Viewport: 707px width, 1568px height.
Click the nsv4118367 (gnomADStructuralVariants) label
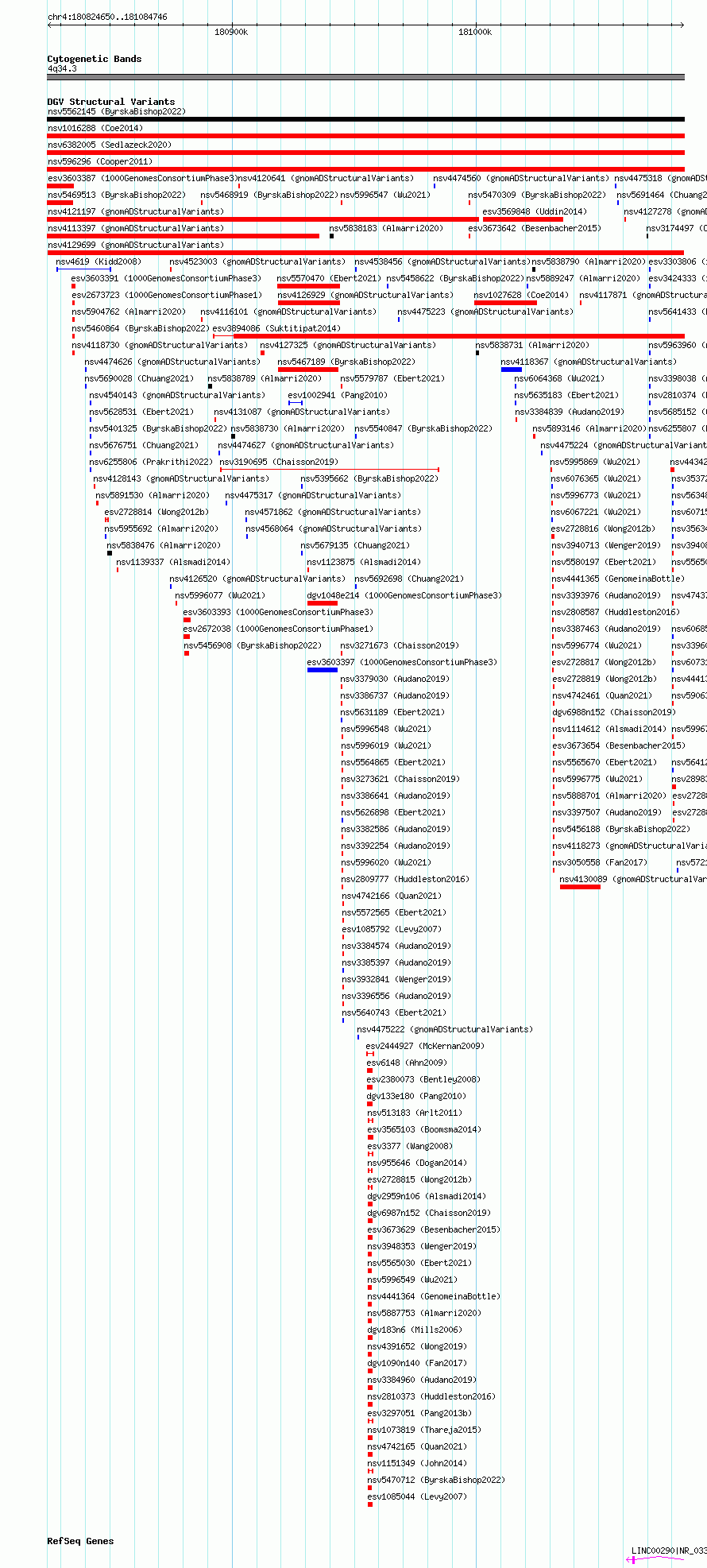589,362
